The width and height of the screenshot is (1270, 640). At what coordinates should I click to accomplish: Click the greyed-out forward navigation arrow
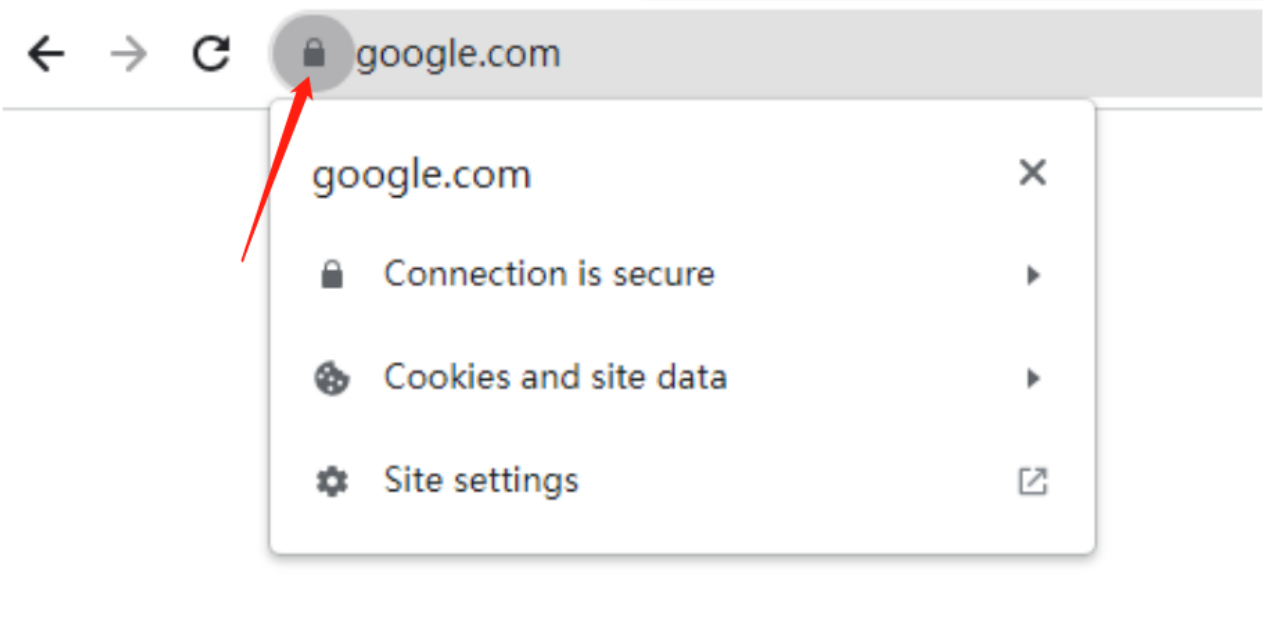(x=128, y=54)
